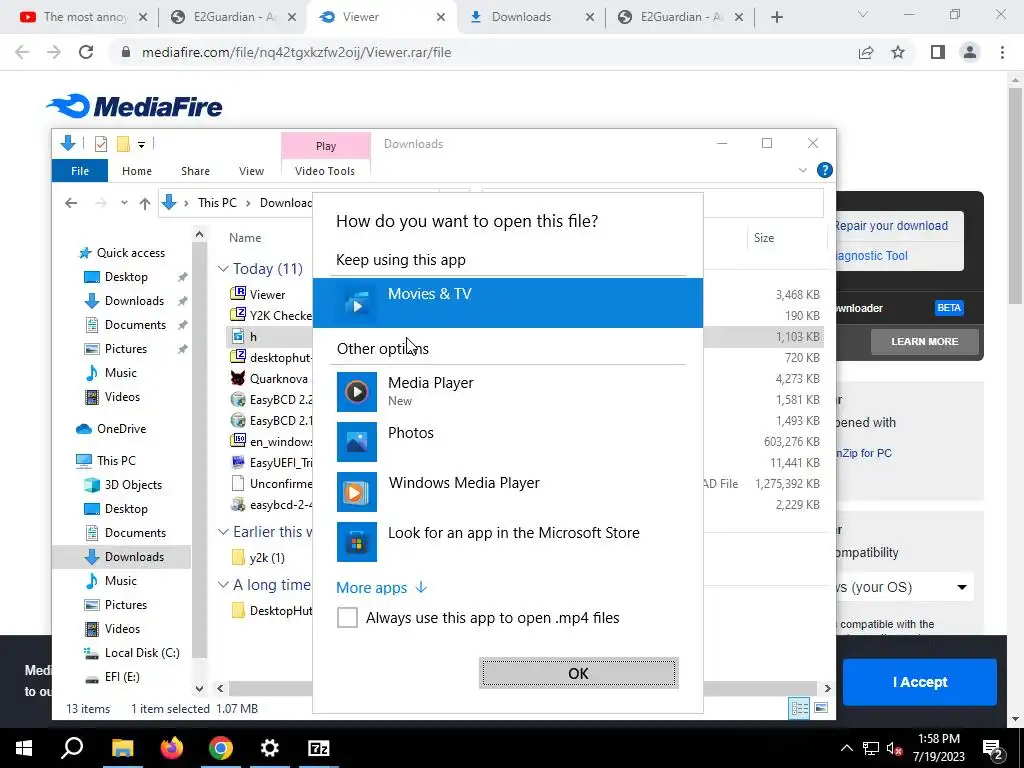
Task: Expand Explorer ribbon chevron
Action: pos(803,170)
